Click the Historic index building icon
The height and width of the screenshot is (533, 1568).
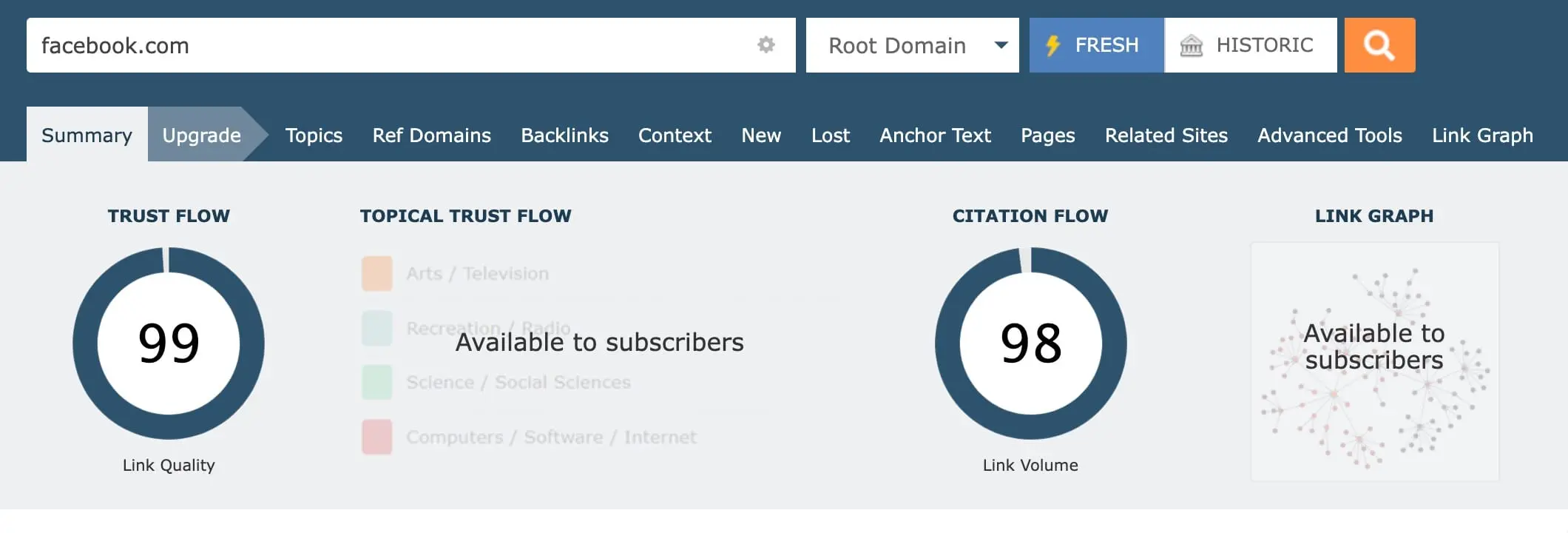pyautogui.click(x=1191, y=46)
